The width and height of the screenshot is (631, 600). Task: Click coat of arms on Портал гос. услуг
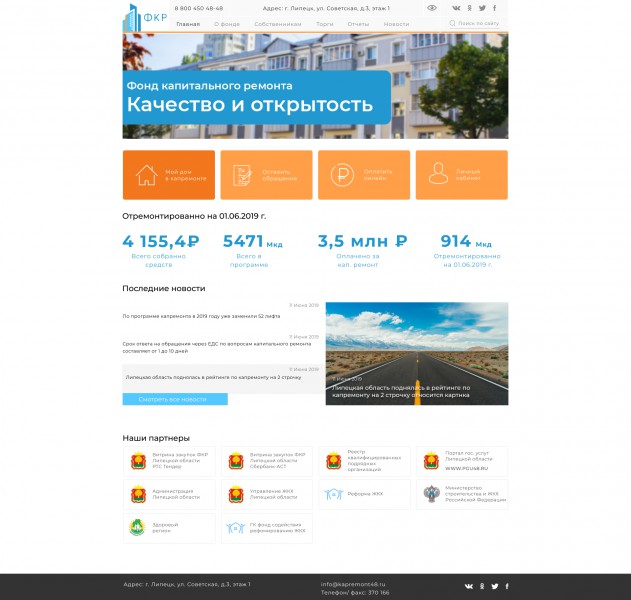coord(431,461)
